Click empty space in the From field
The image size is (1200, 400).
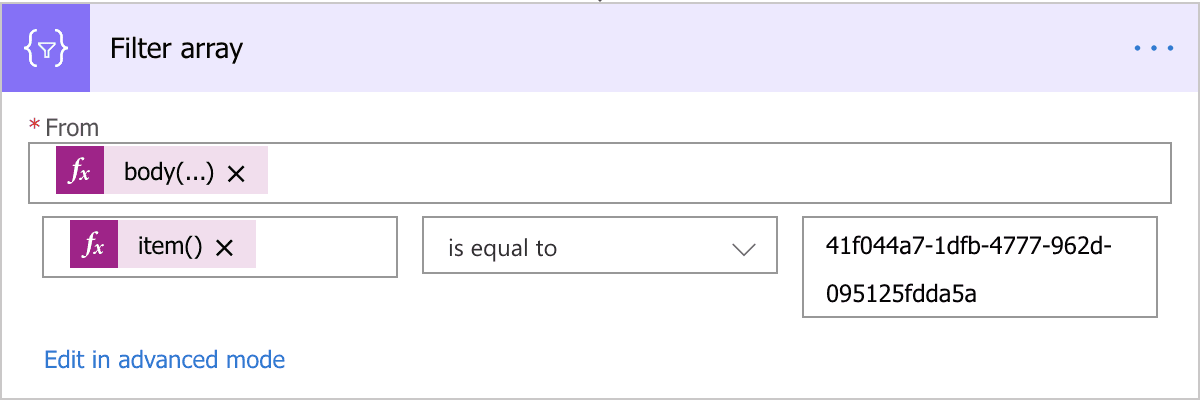point(700,173)
